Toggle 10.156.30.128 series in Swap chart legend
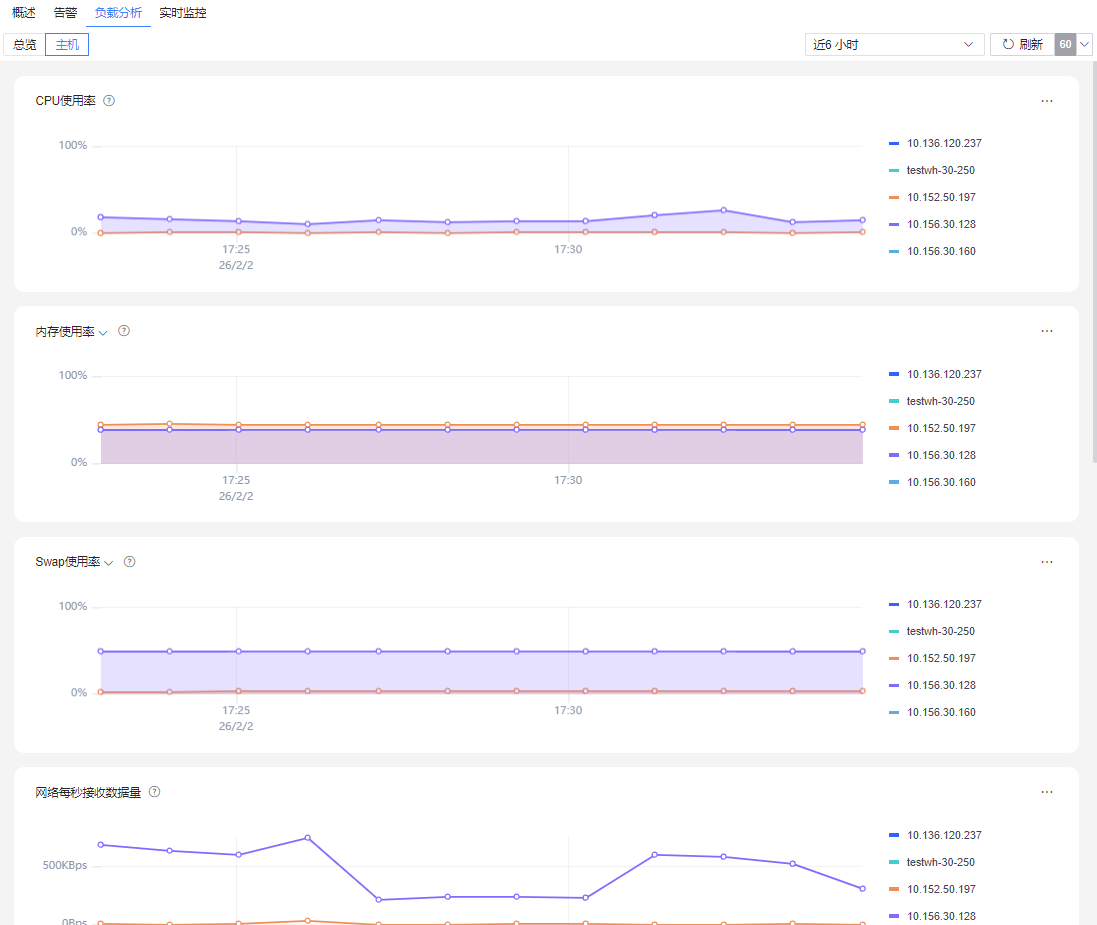 tap(932, 685)
